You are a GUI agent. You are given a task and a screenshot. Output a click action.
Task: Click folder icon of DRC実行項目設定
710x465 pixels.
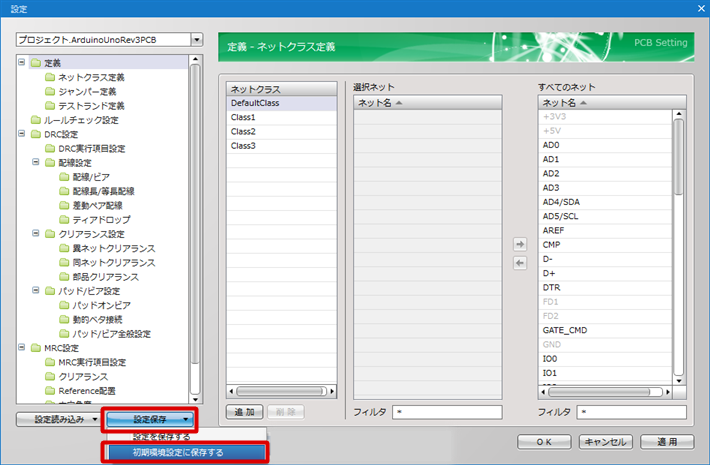(x=50, y=149)
